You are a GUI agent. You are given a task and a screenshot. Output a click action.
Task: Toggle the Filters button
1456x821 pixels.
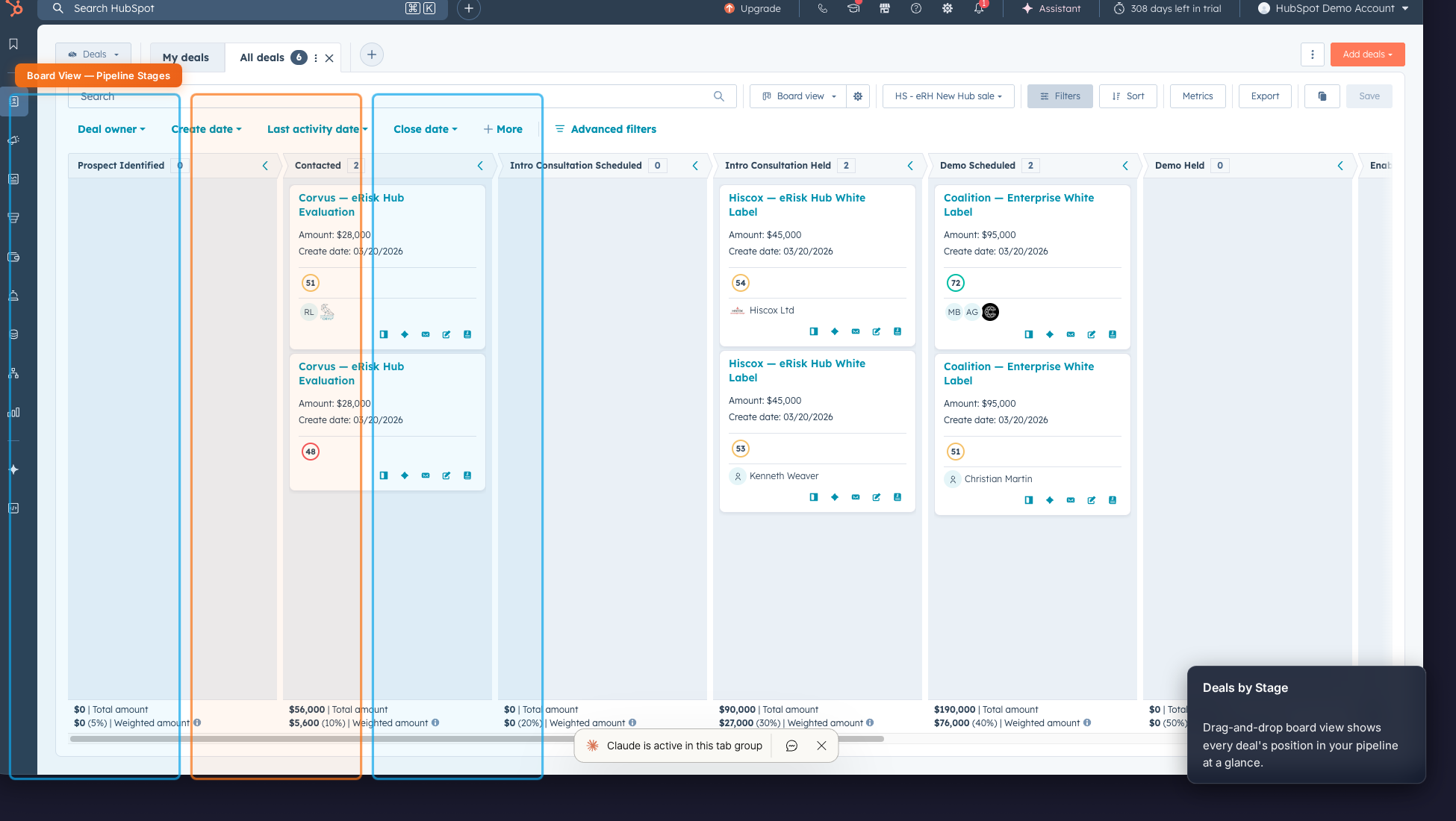[1060, 96]
